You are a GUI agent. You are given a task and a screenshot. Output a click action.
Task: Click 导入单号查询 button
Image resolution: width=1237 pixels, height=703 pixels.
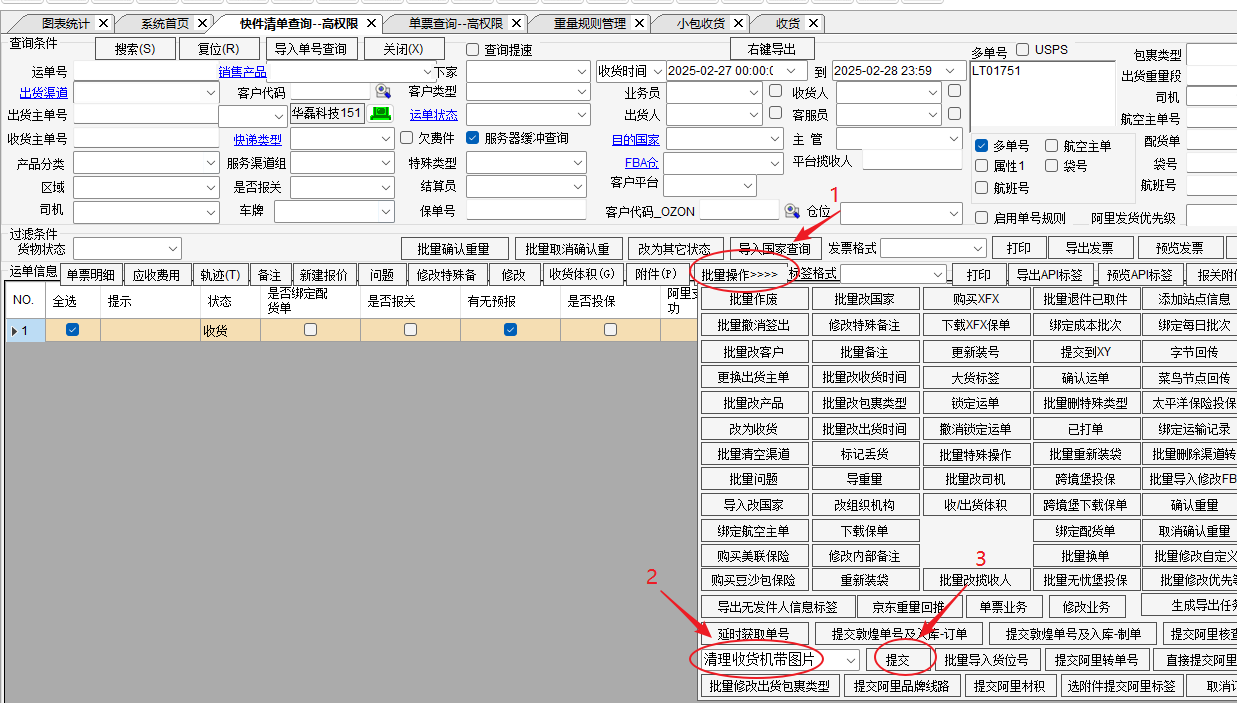[310, 48]
